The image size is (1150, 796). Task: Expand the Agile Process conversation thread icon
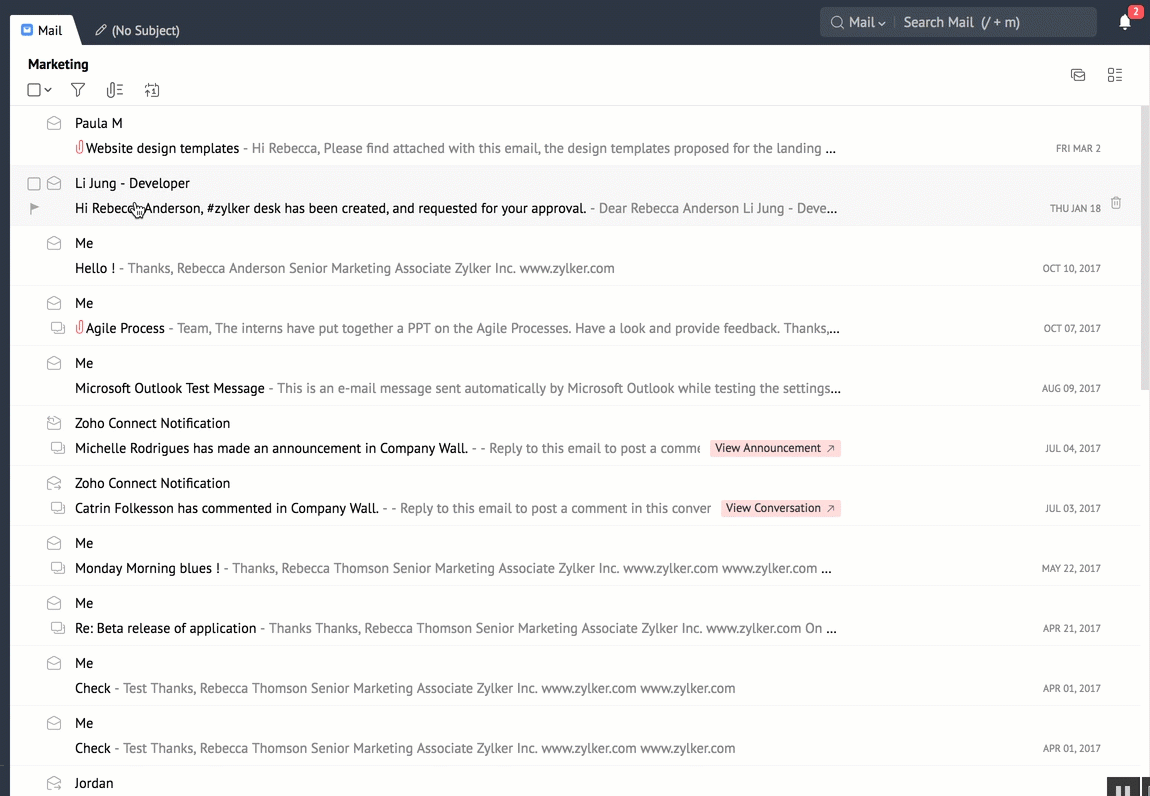coord(57,328)
